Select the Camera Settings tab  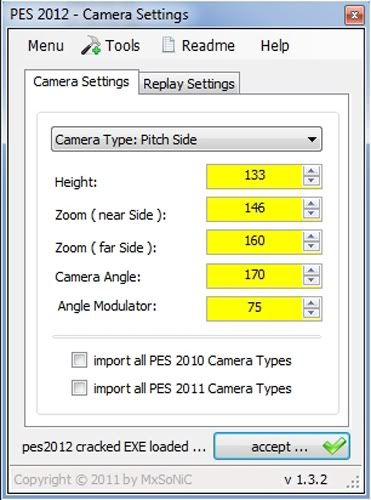coord(81,82)
